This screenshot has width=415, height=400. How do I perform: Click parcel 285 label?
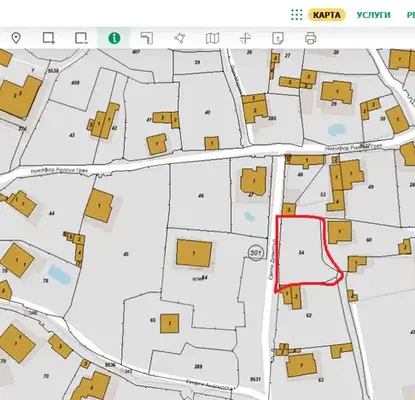(x=272, y=118)
